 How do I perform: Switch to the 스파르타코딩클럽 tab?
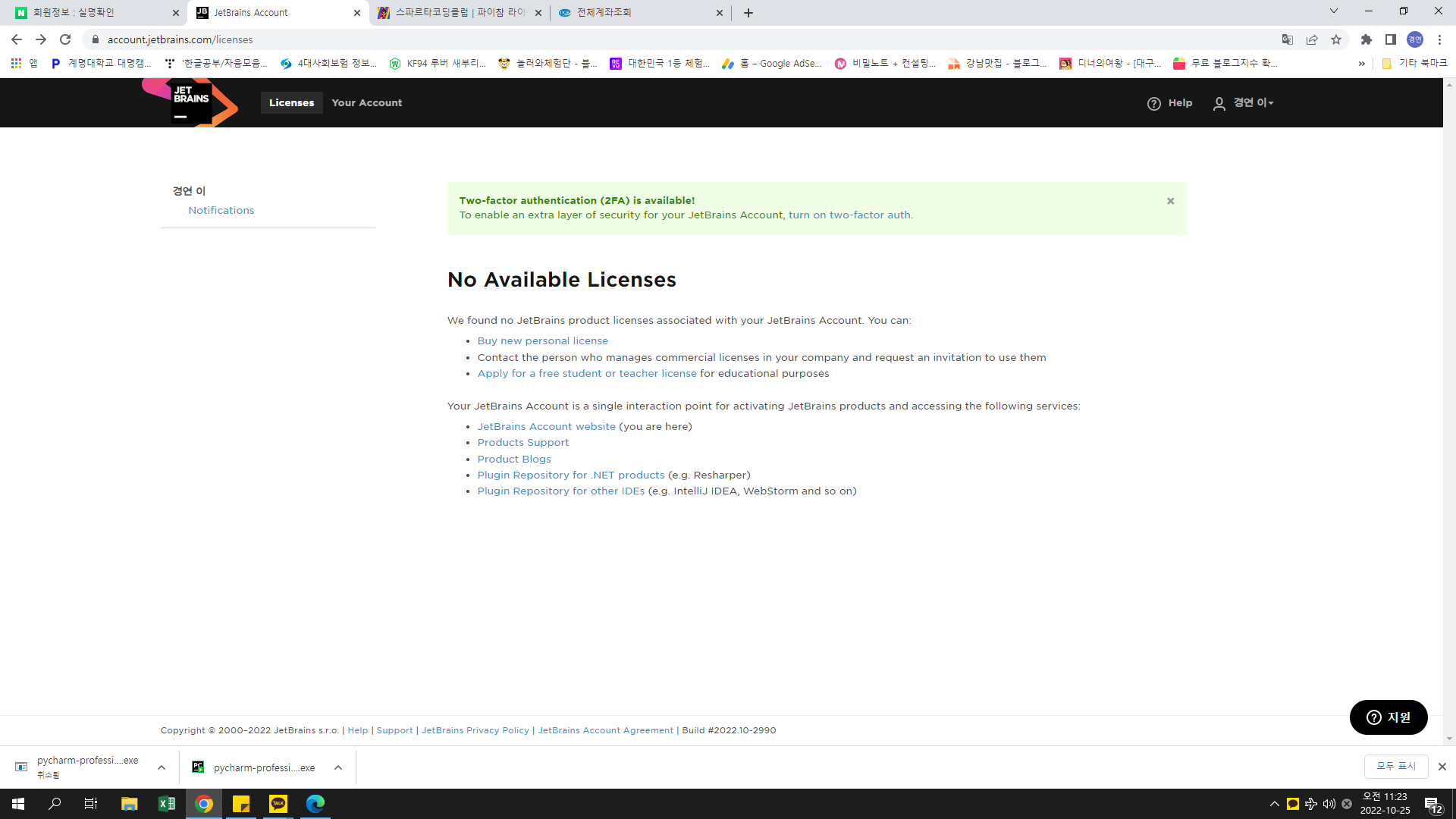click(460, 13)
